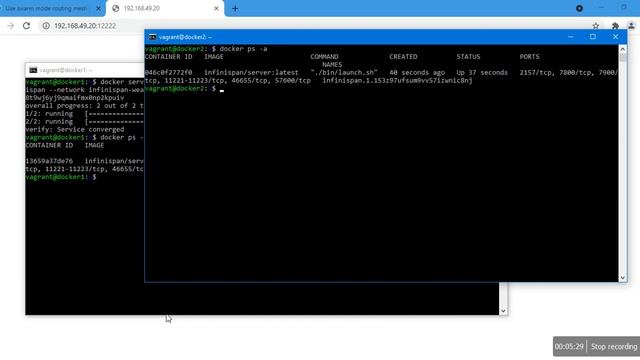Click infinispan/server:latest image name

[251, 73]
